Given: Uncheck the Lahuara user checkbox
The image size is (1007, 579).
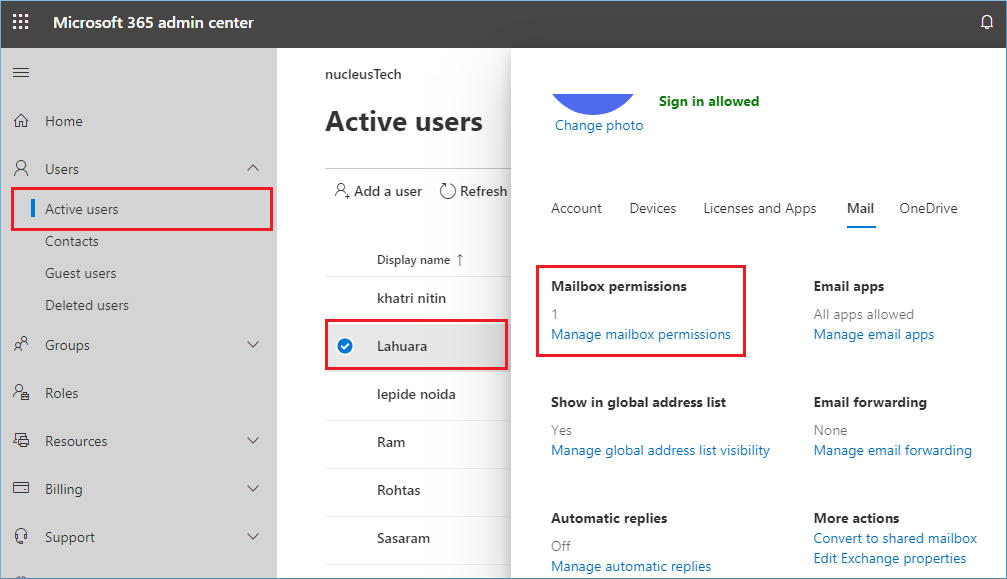Looking at the screenshot, I should (345, 346).
